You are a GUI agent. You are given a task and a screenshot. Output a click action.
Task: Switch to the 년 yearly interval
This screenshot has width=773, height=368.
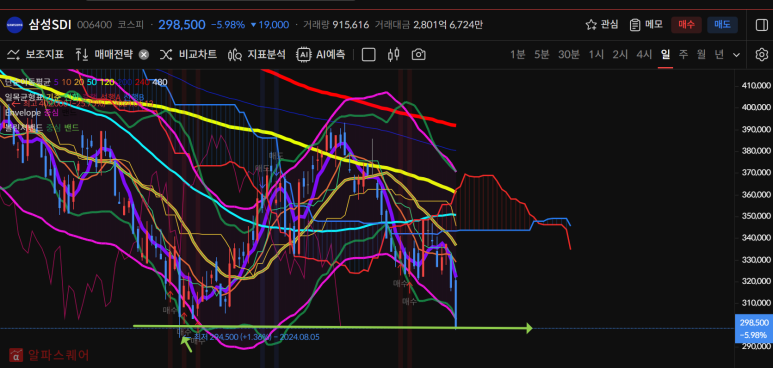tap(719, 54)
